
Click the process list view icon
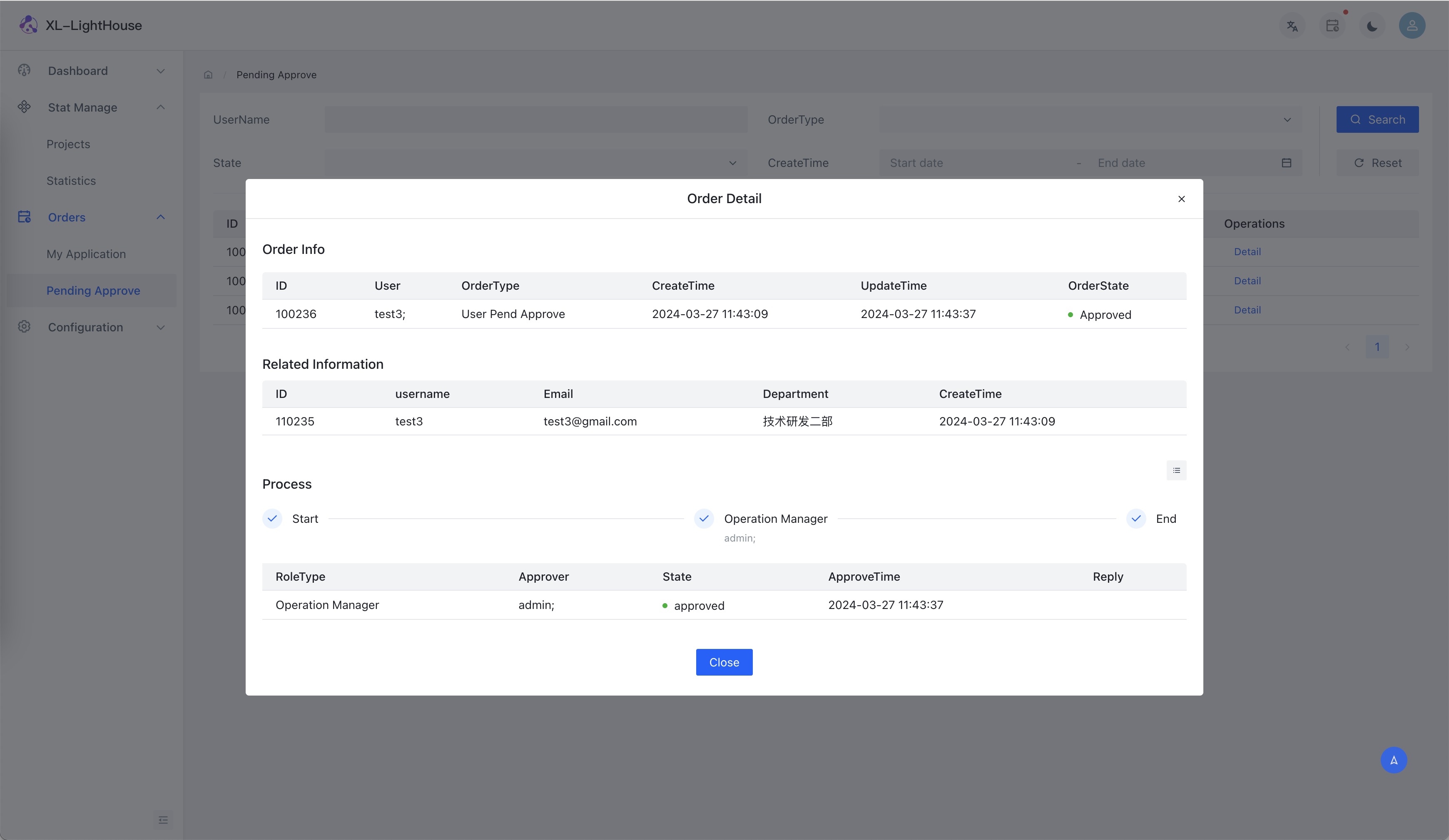[x=1176, y=470]
